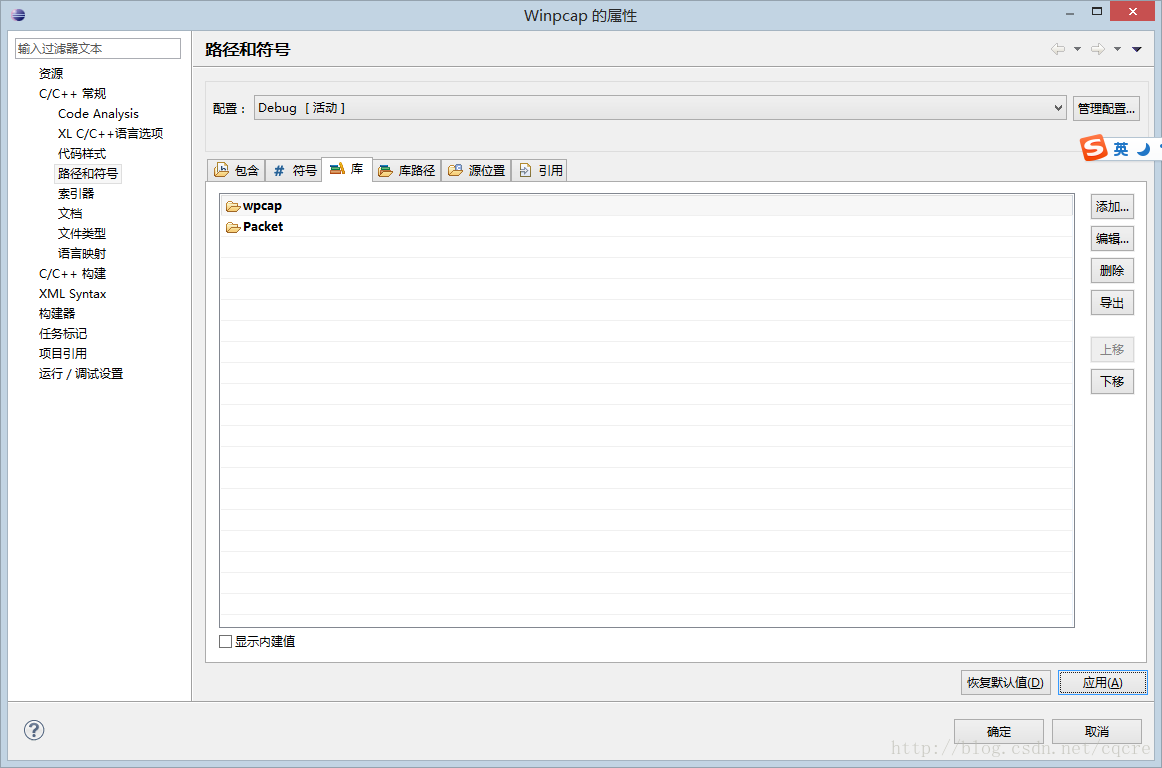Click the Eclipse icon in title bar
Viewport: 1162px width, 768px height.
(x=19, y=14)
